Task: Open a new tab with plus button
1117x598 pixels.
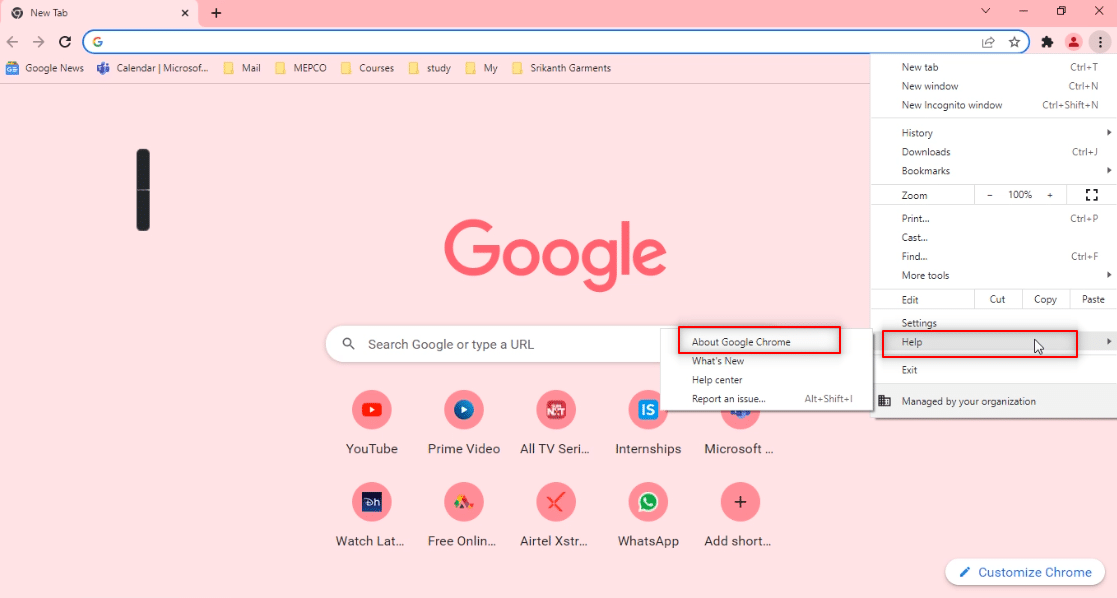Action: [x=217, y=13]
